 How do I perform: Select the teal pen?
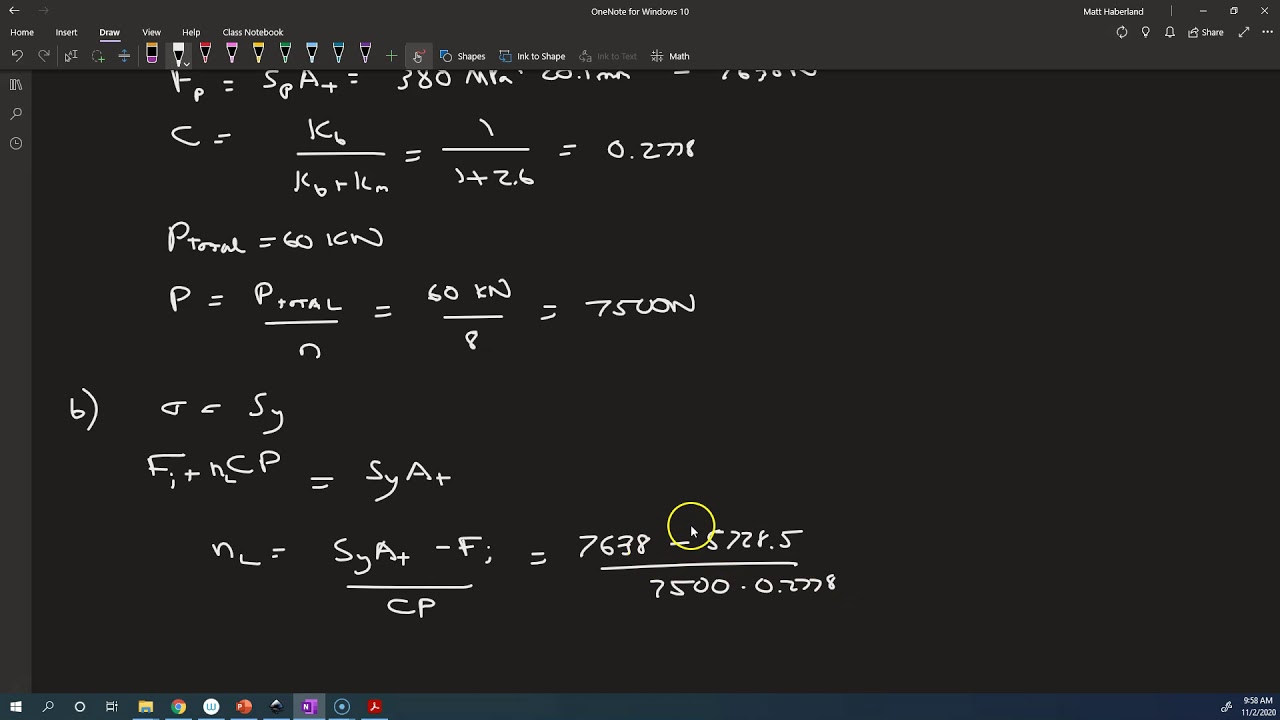[338, 55]
